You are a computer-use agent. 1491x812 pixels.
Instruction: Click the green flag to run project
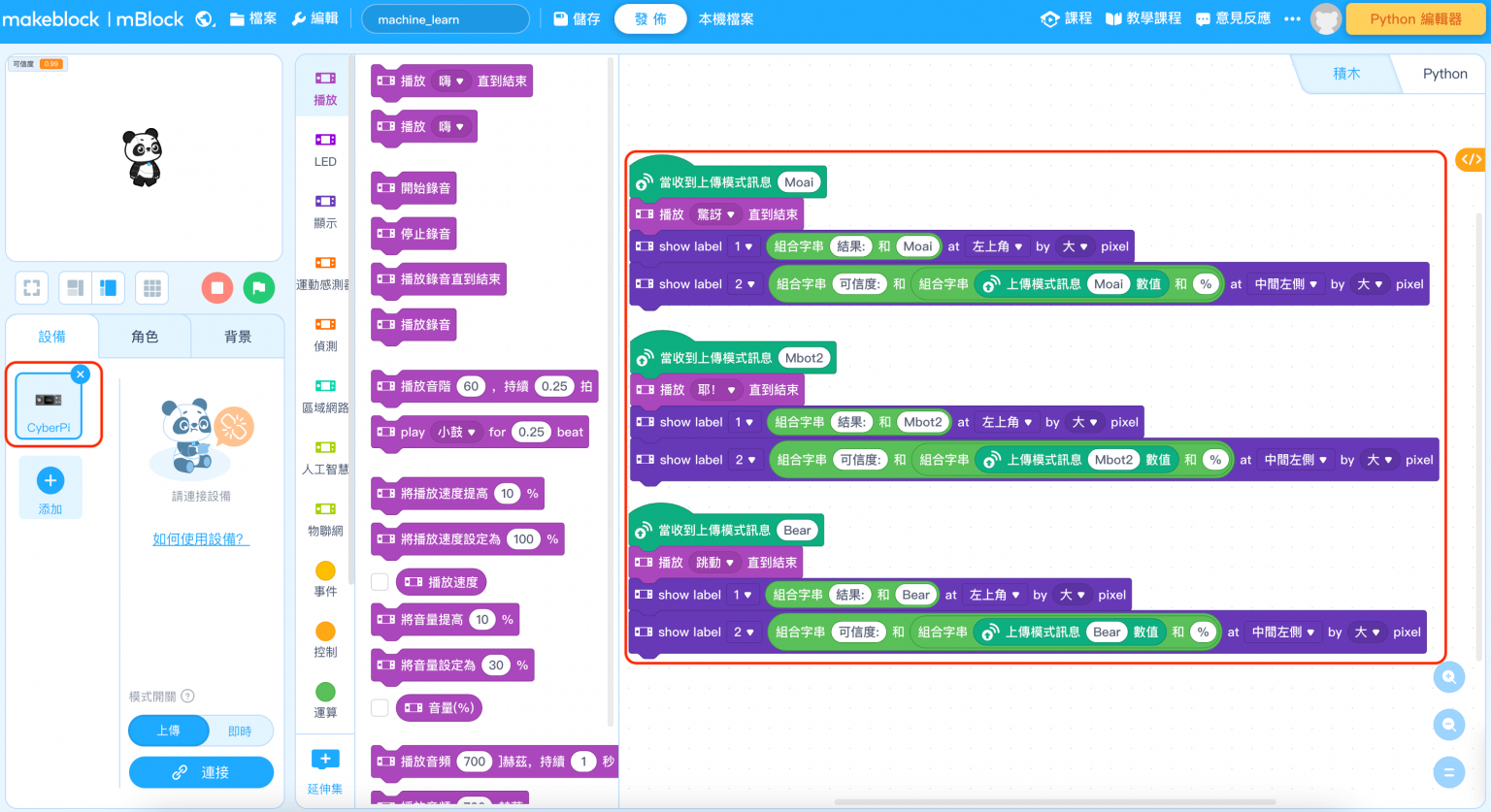tap(257, 287)
